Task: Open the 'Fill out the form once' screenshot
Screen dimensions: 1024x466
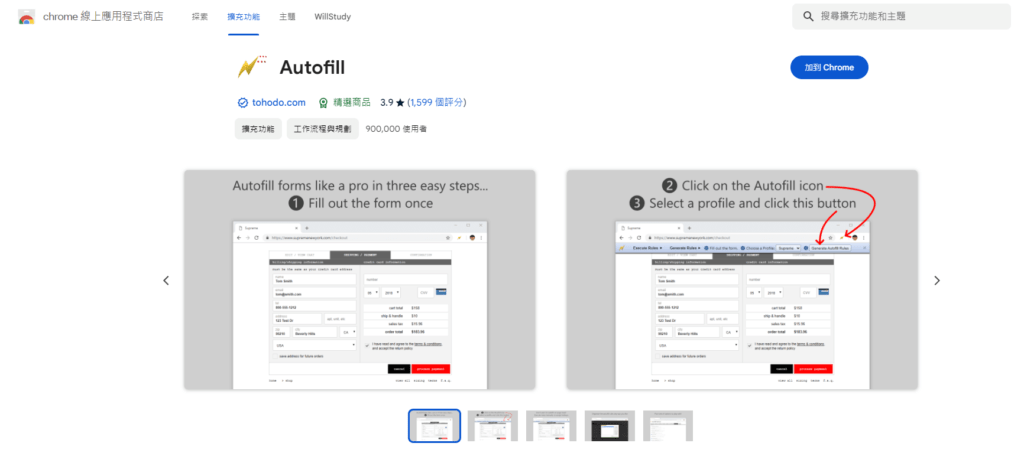Action: (360, 280)
